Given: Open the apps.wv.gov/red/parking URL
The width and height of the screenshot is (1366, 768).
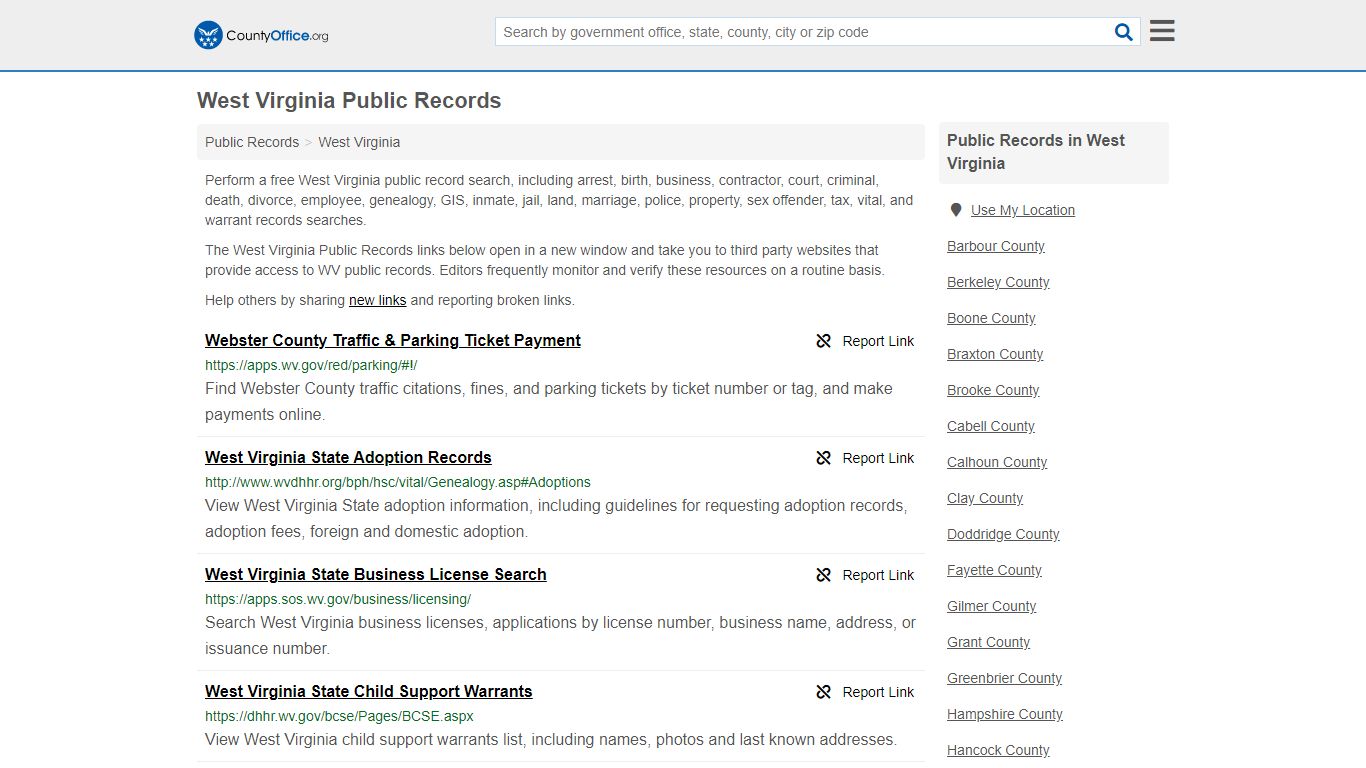Looking at the screenshot, I should [311, 365].
